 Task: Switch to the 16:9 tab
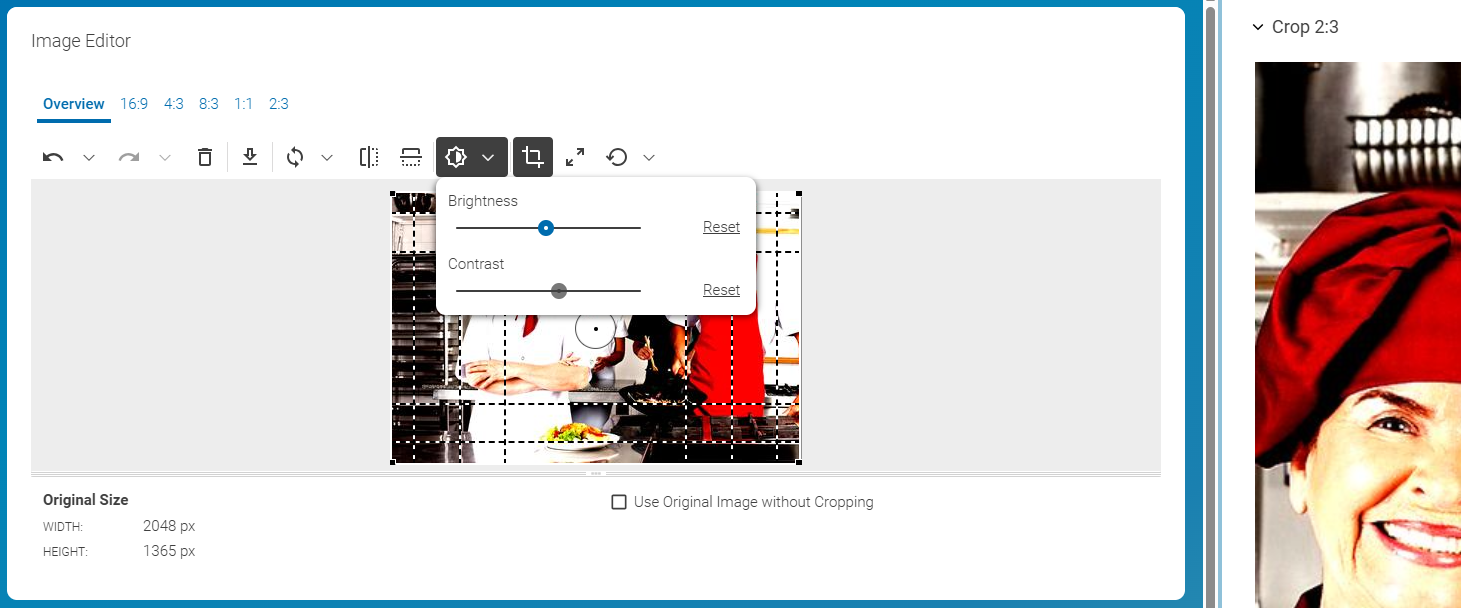pos(134,103)
